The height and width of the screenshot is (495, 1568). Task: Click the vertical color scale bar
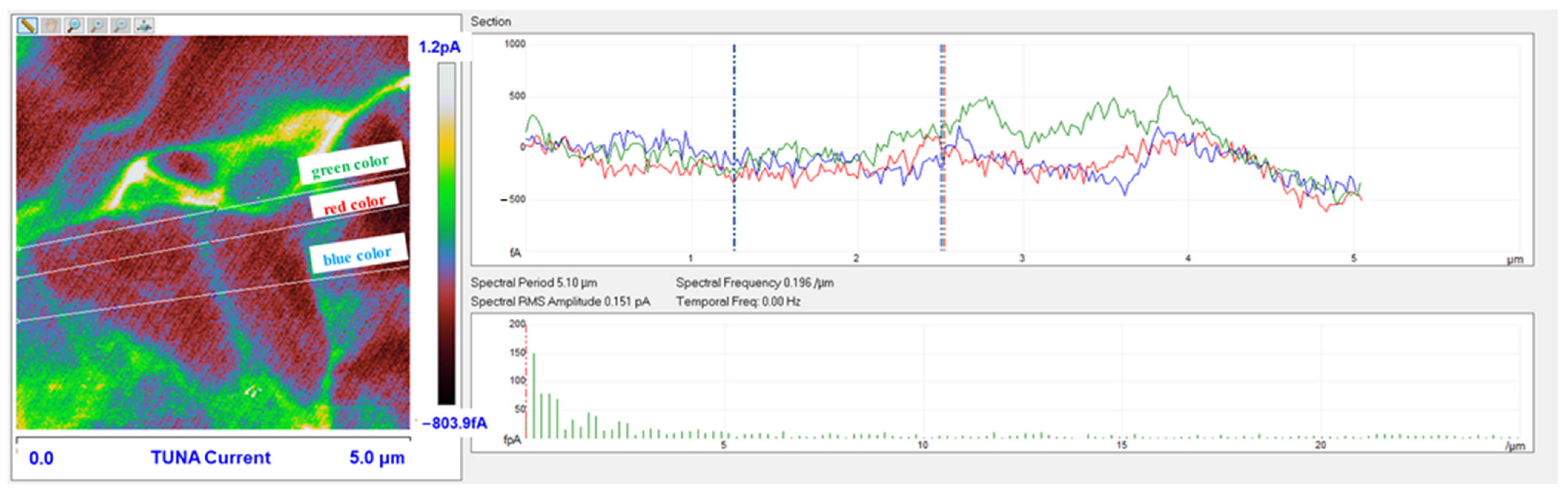click(x=446, y=234)
